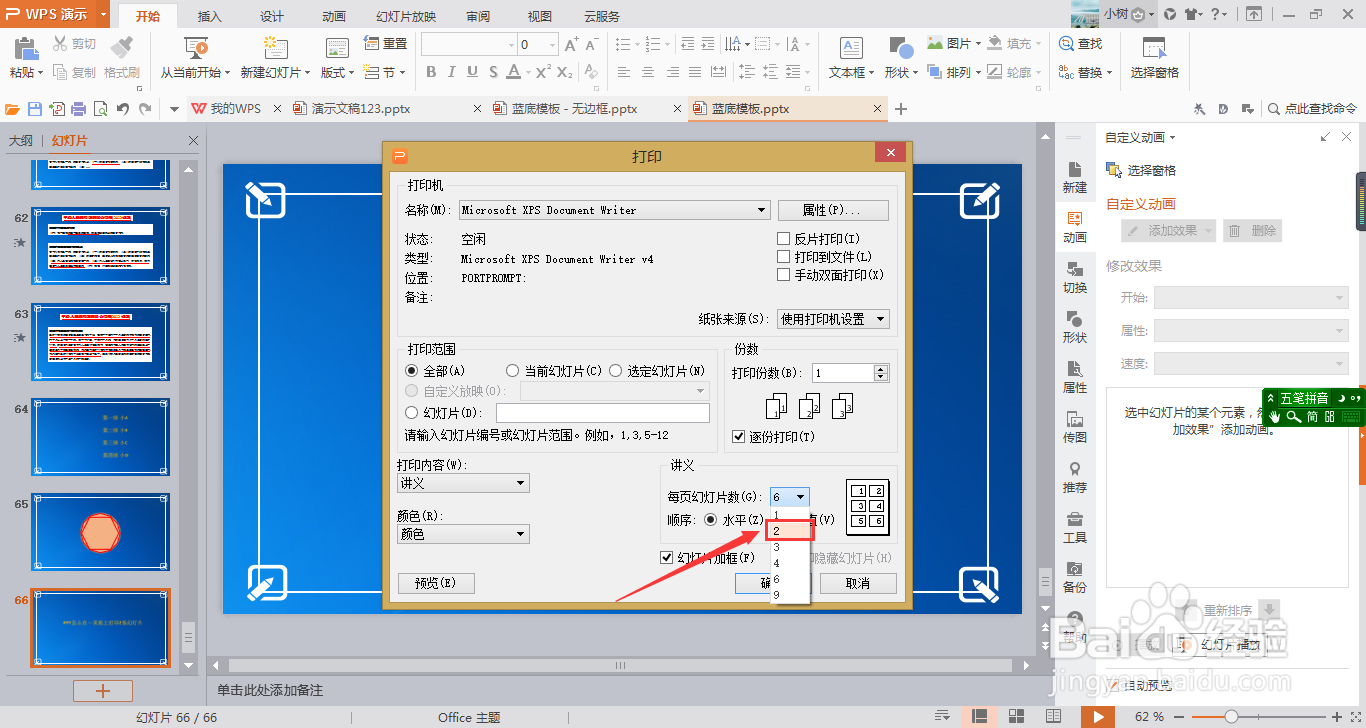Open the Design (设计) ribbon tab
Image resolution: width=1366 pixels, height=728 pixels.
point(272,16)
